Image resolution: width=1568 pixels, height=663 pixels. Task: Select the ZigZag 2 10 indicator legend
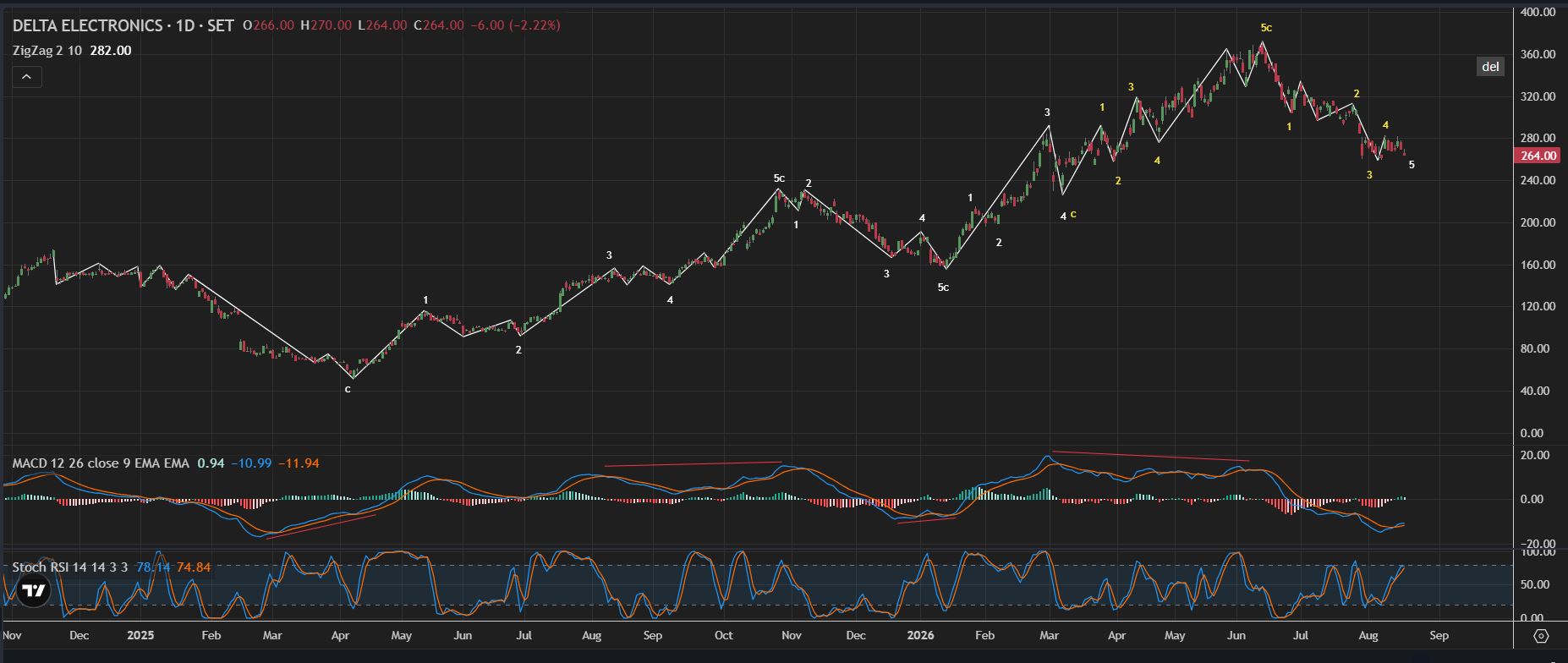coord(47,51)
